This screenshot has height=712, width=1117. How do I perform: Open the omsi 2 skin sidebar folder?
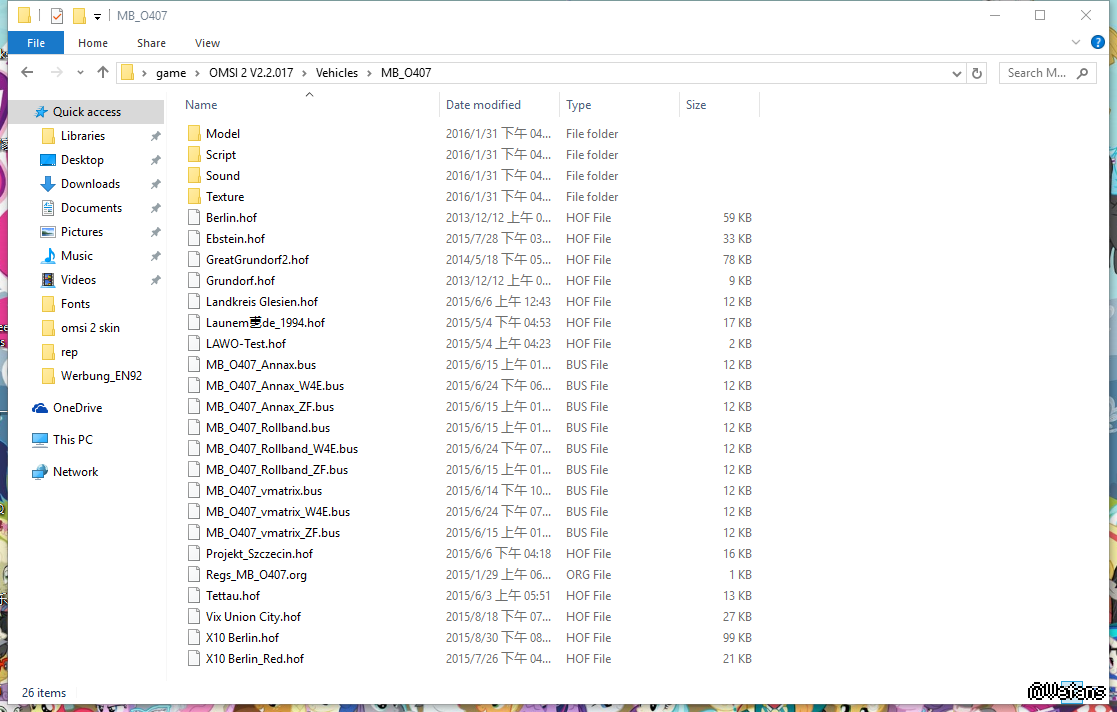pyautogui.click(x=90, y=328)
